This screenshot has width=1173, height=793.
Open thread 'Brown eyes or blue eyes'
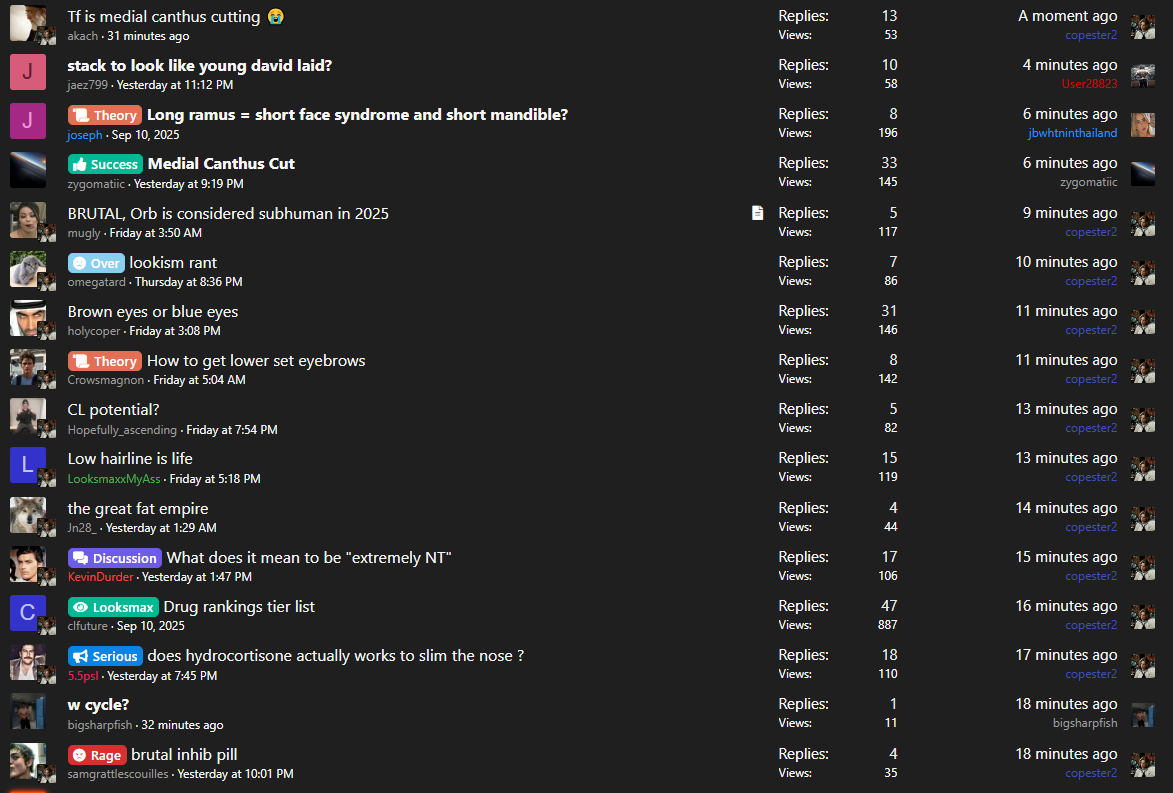point(153,311)
